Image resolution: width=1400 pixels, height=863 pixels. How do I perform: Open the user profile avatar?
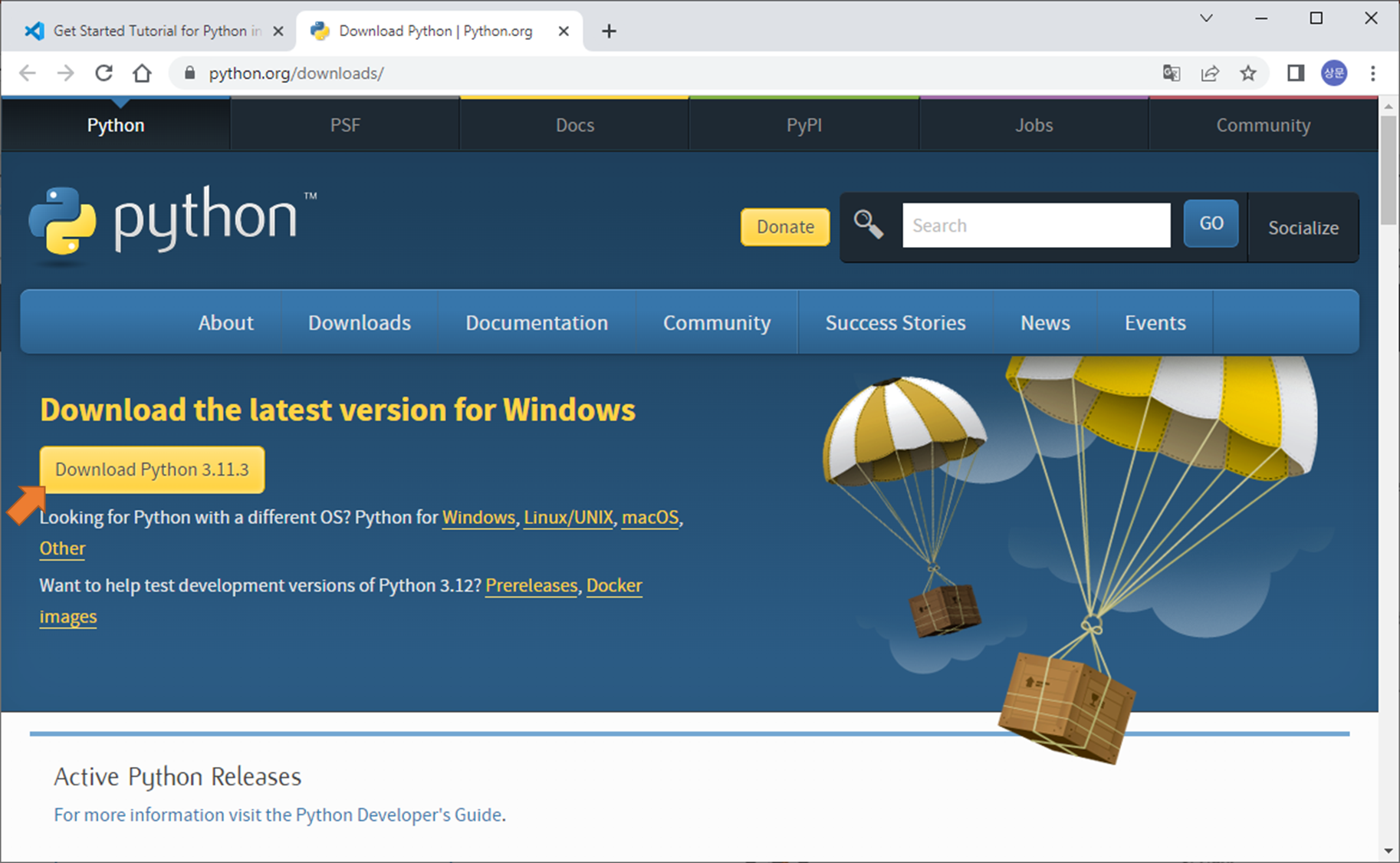1334,73
